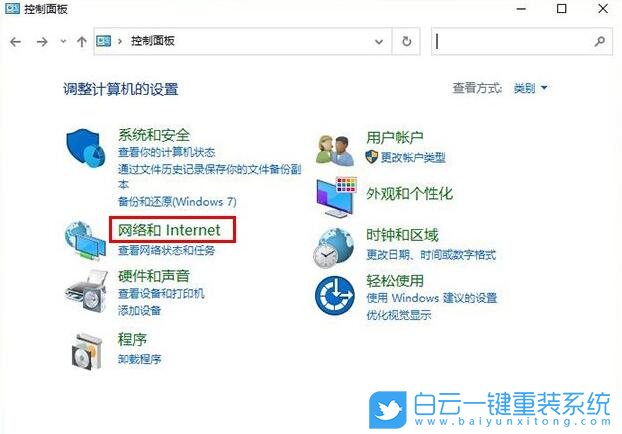Expand the address bar history dropdown
The width and height of the screenshot is (622, 434).
(x=379, y=42)
